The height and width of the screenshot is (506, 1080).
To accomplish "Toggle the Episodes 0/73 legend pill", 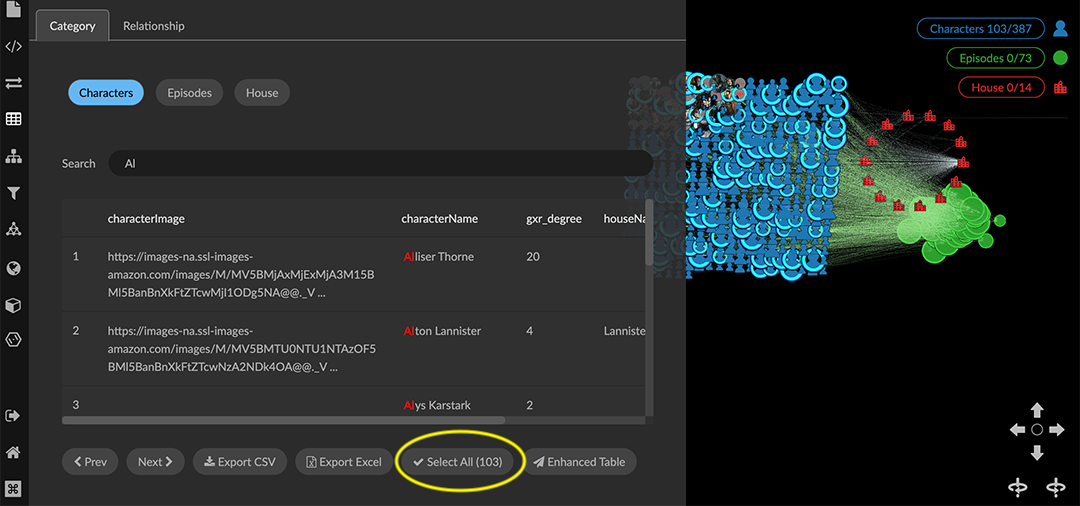I will click(995, 58).
